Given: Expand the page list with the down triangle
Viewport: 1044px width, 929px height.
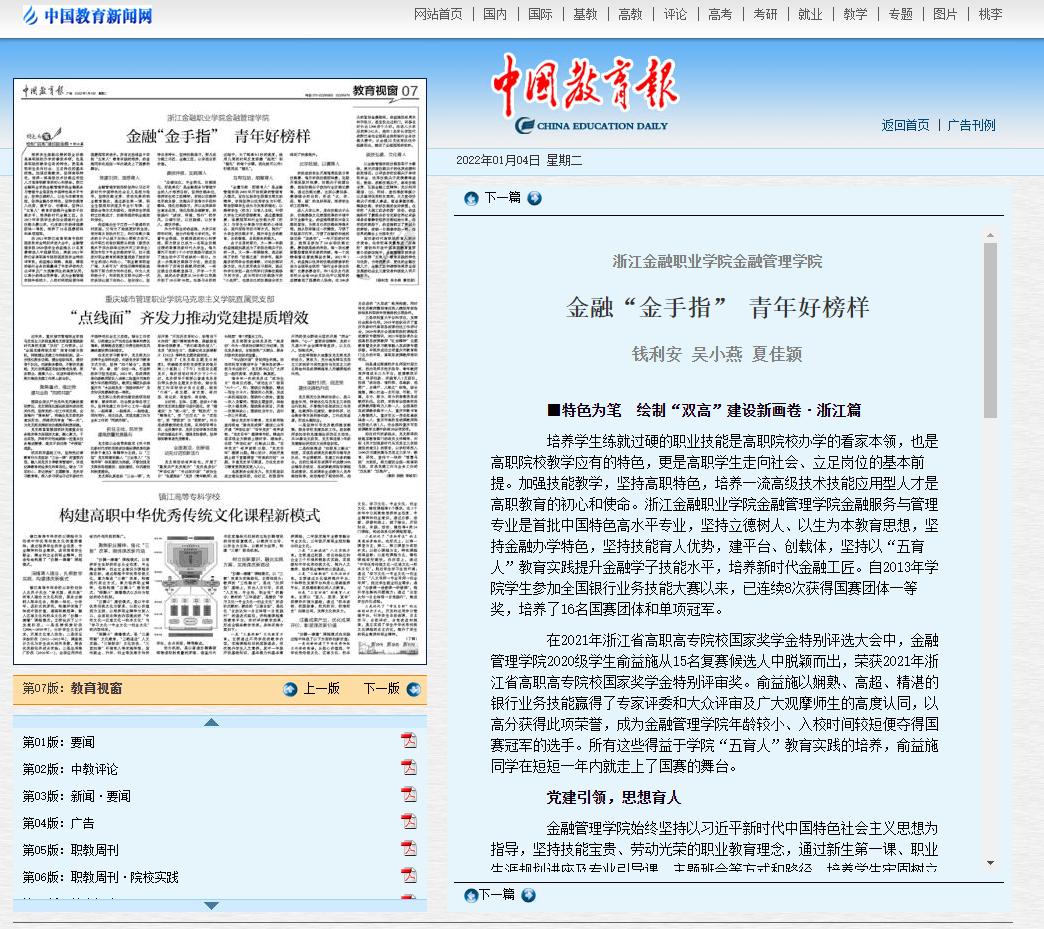Looking at the screenshot, I should pos(212,906).
